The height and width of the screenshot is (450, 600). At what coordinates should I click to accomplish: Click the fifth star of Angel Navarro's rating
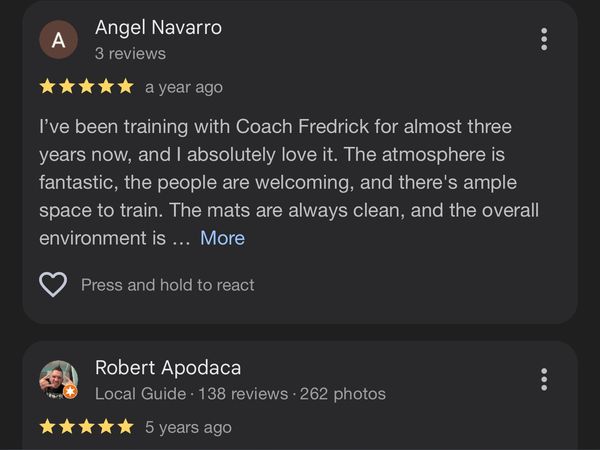coord(125,87)
